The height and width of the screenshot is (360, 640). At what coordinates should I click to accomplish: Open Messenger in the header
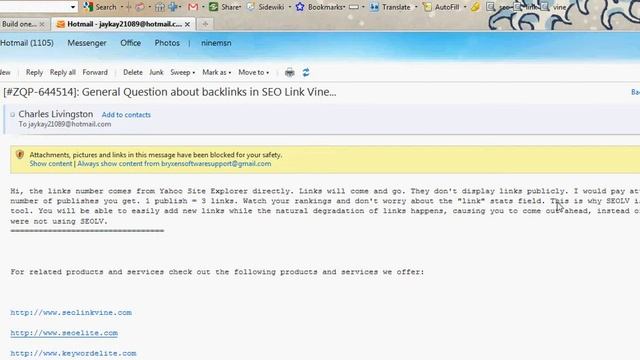(87, 43)
